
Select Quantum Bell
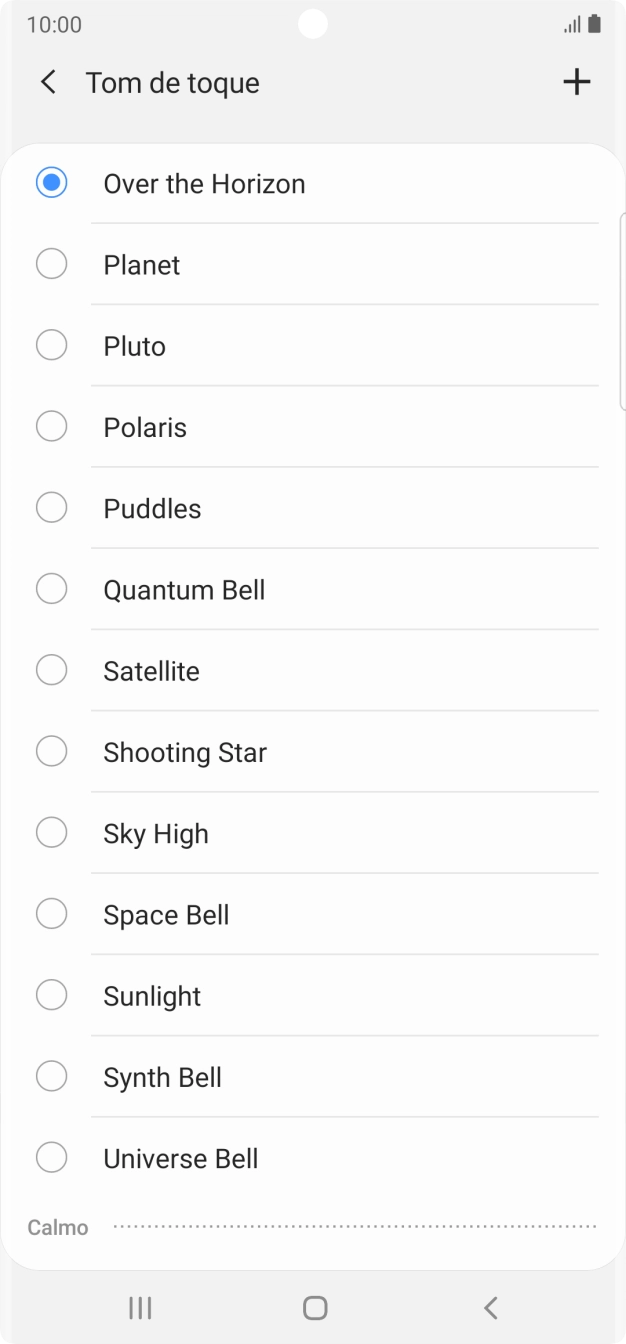tap(51, 588)
